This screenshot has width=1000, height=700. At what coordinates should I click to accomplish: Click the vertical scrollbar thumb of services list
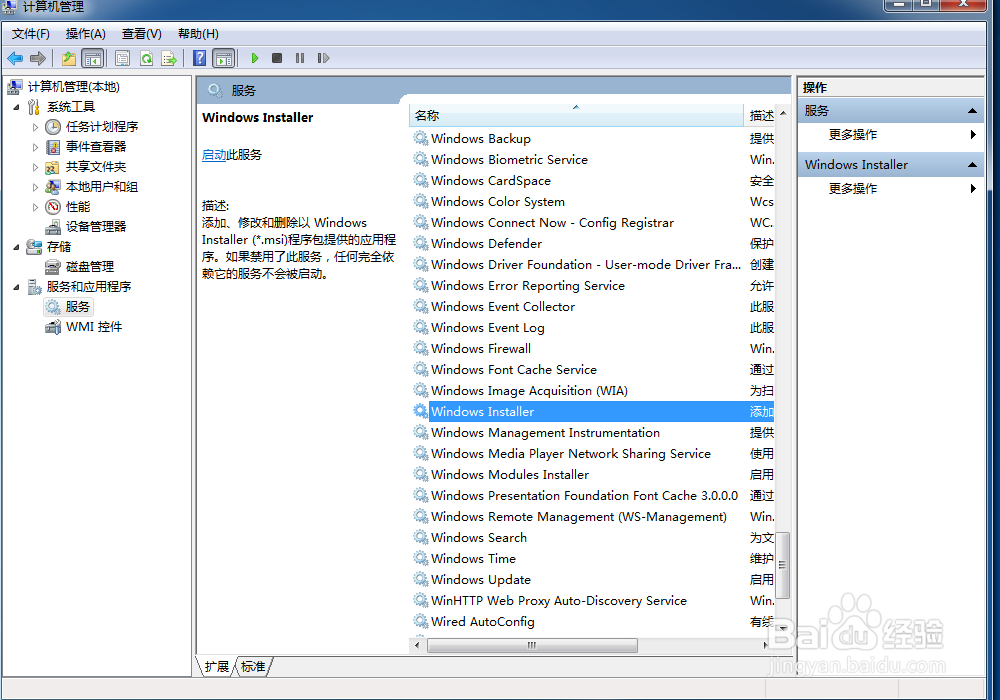(783, 565)
